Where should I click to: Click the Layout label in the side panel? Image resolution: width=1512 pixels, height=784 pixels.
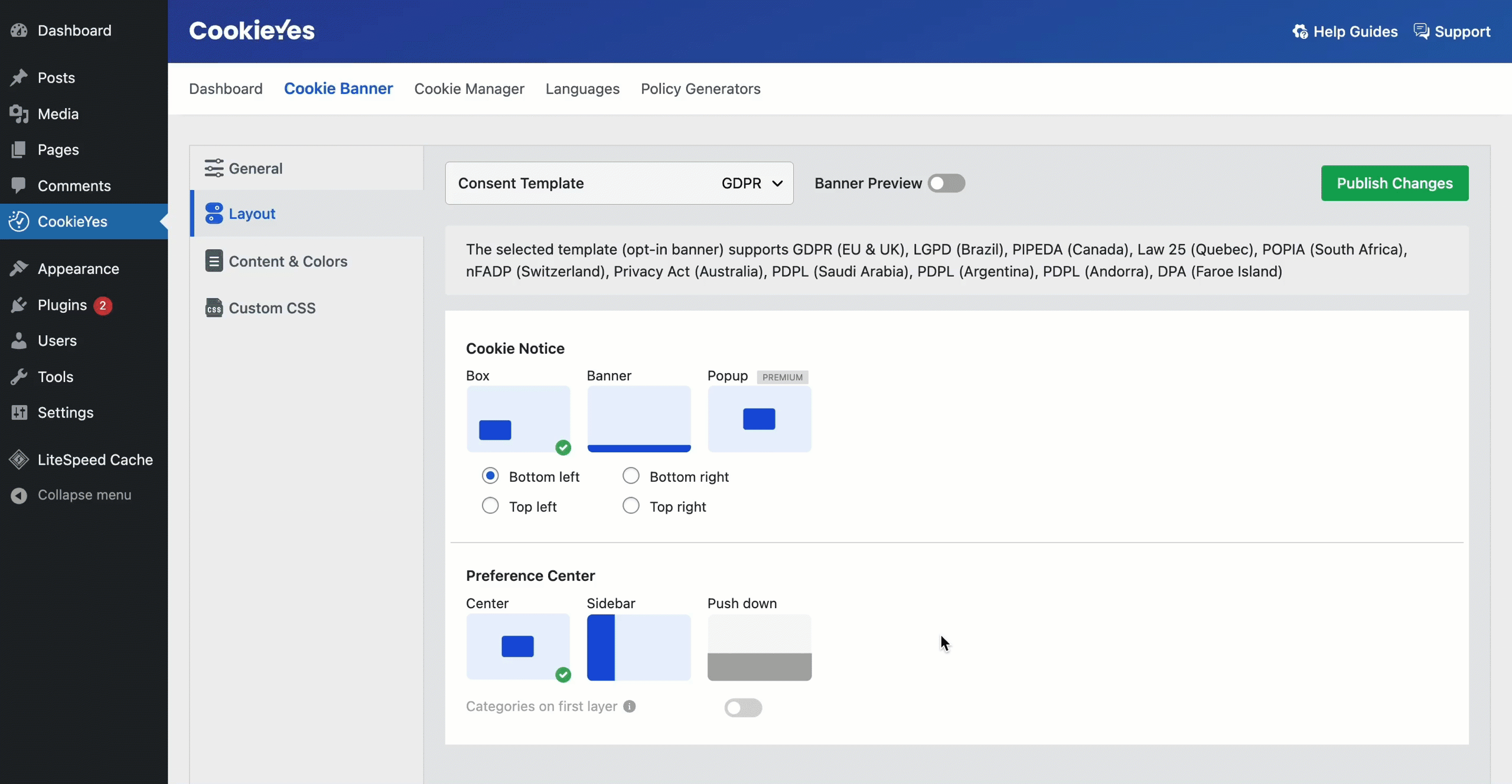(252, 214)
